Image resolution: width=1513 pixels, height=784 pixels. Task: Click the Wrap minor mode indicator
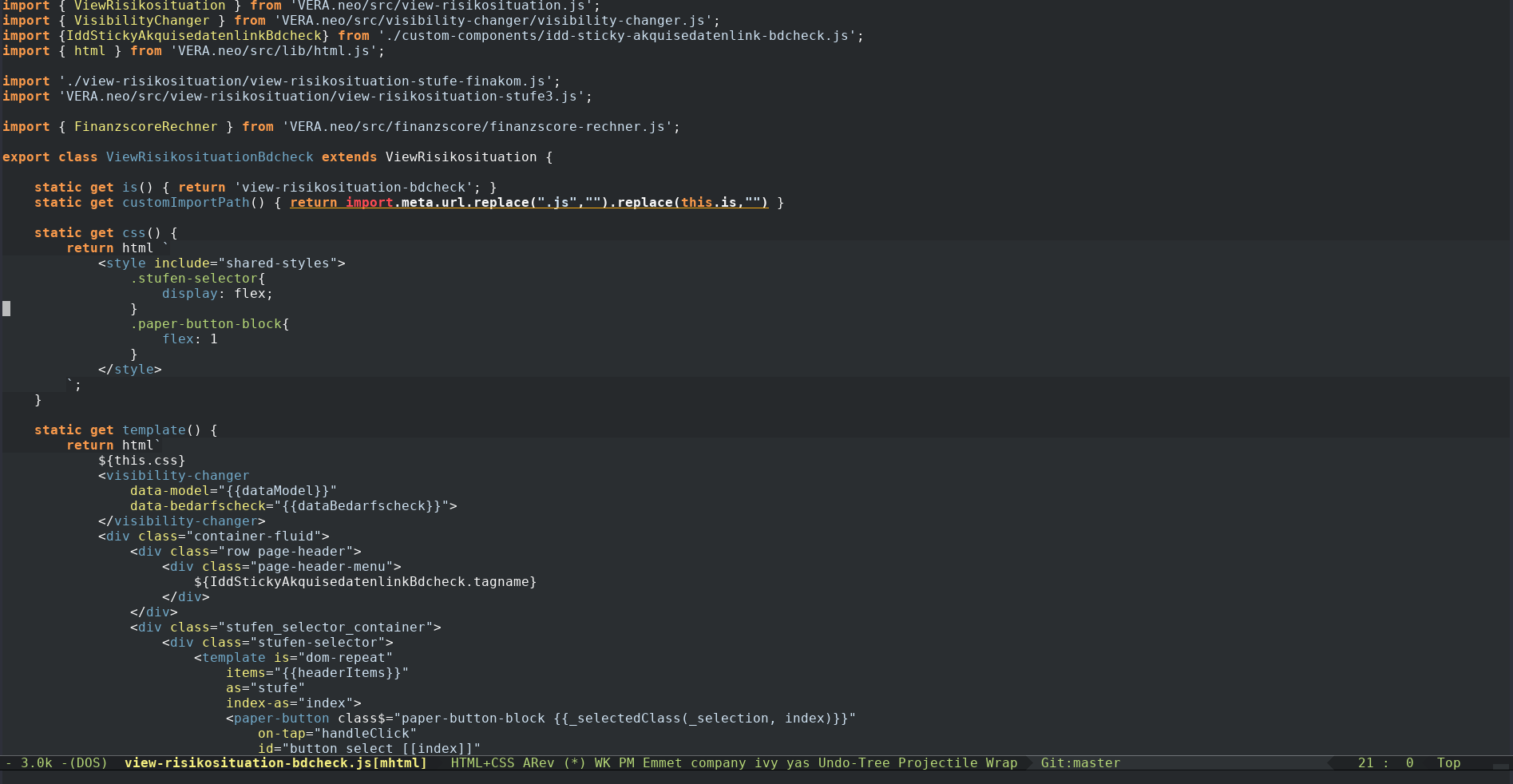tap(1001, 763)
